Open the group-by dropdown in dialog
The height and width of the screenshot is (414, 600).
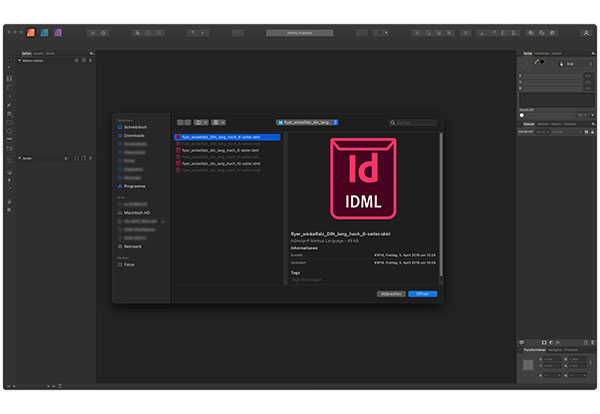pos(218,122)
